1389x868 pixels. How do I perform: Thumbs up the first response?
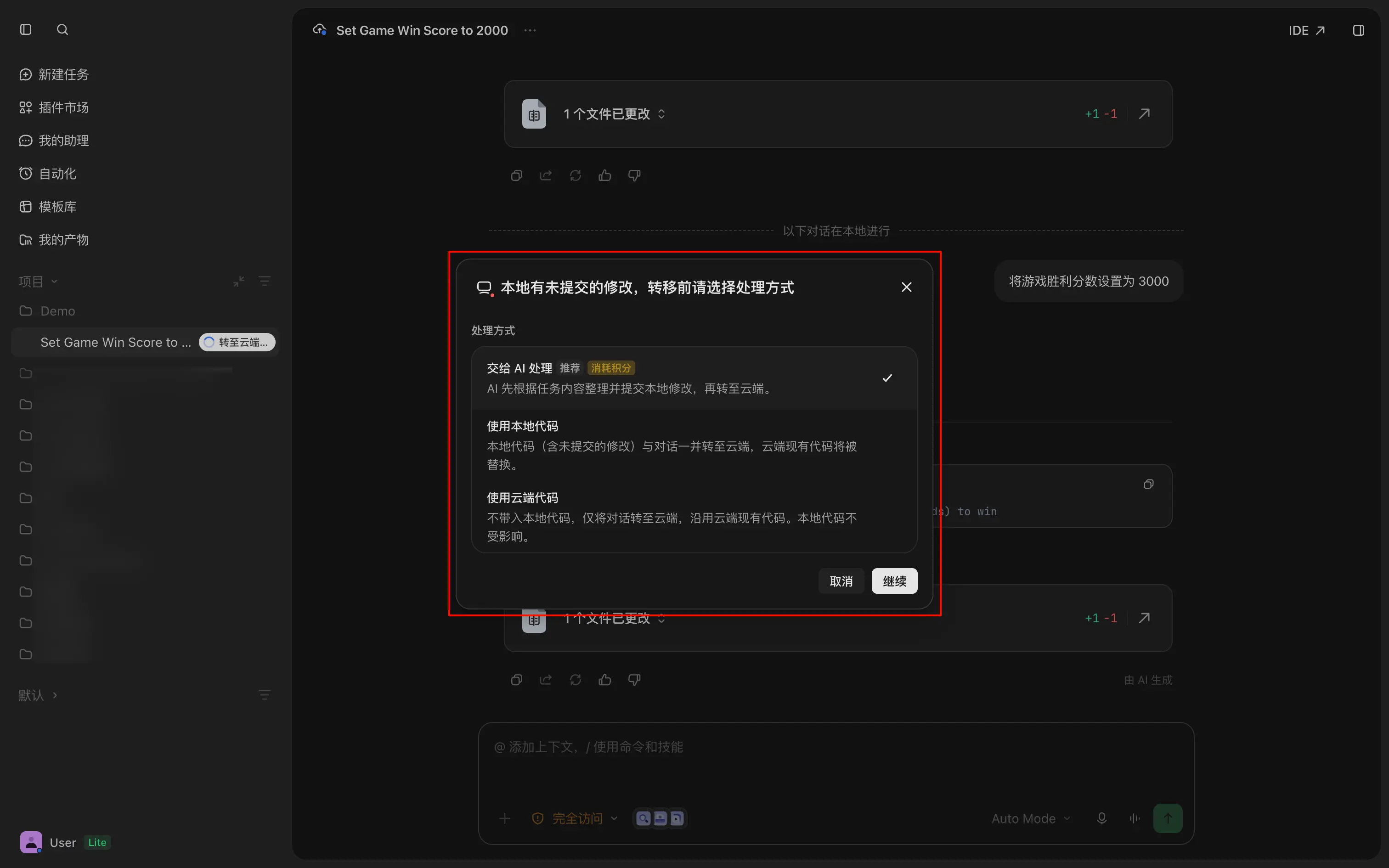(x=605, y=175)
